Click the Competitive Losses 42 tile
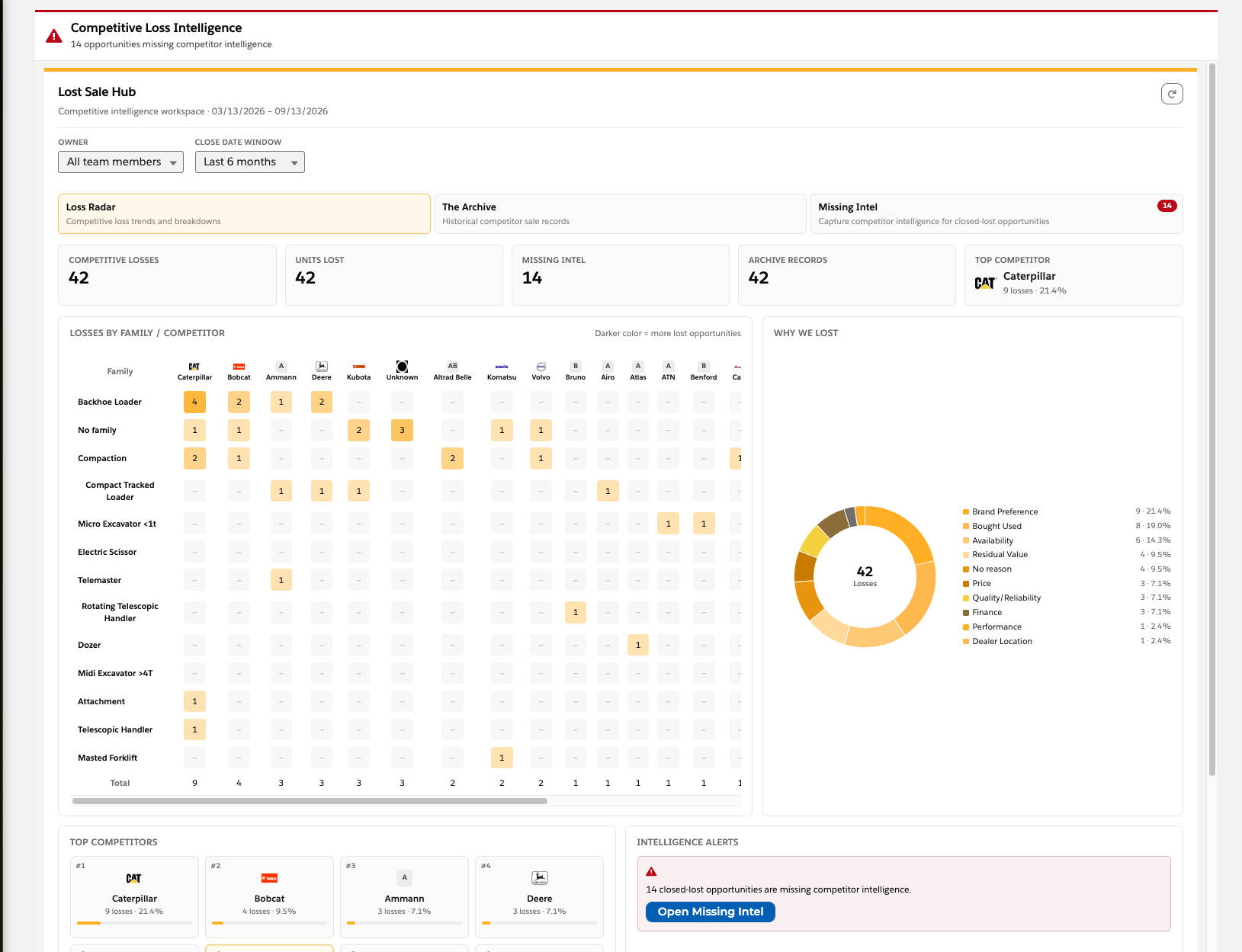The height and width of the screenshot is (952, 1242). (167, 275)
